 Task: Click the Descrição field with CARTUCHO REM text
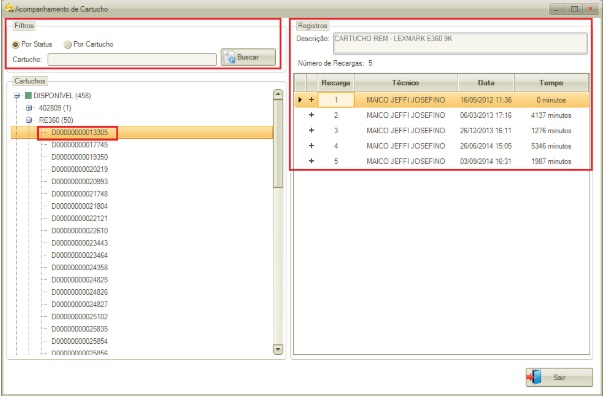tap(460, 43)
